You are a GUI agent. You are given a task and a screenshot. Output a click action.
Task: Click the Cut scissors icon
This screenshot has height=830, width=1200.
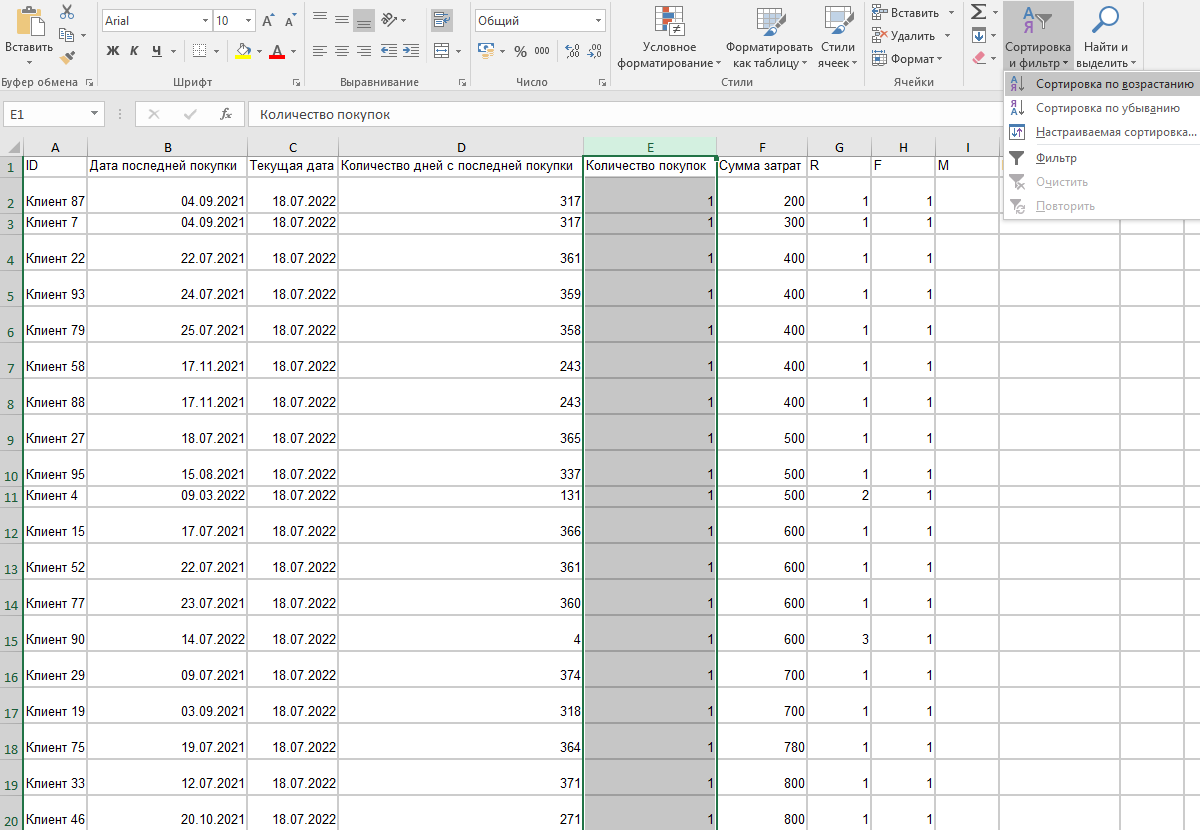point(67,12)
